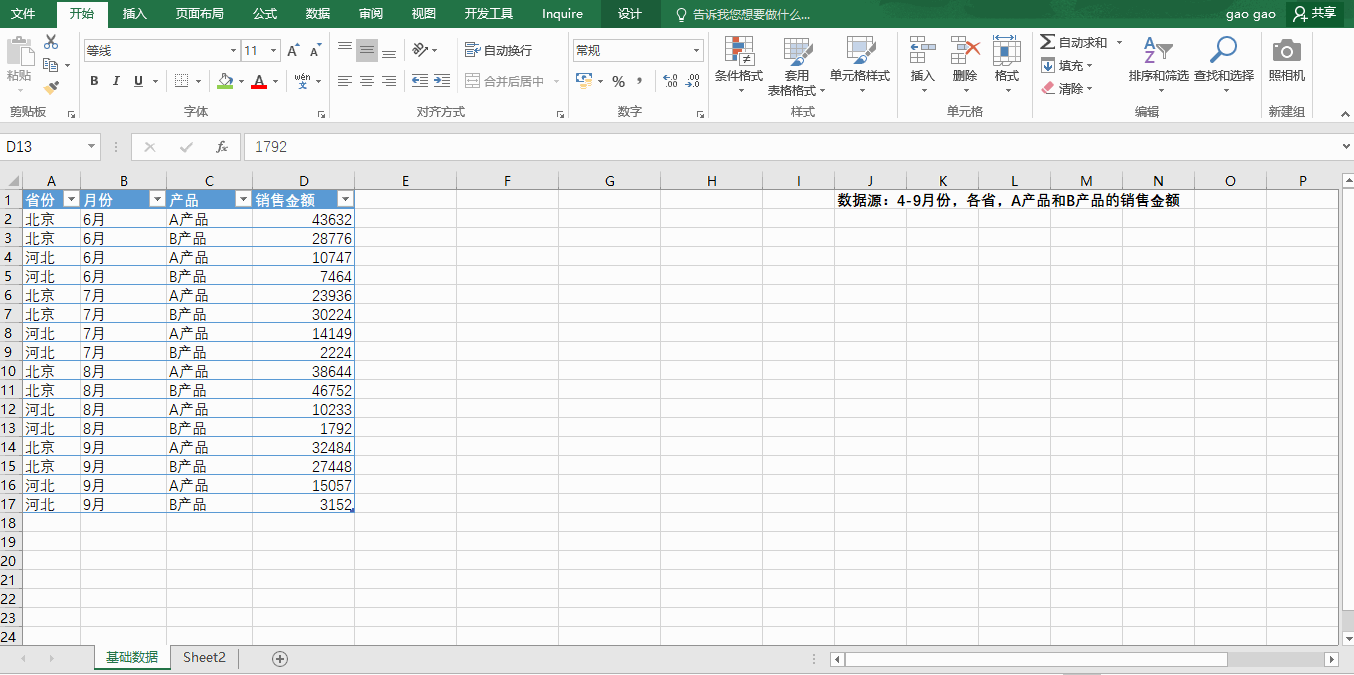Increase font size with the large A icon
The width and height of the screenshot is (1354, 675).
(293, 50)
